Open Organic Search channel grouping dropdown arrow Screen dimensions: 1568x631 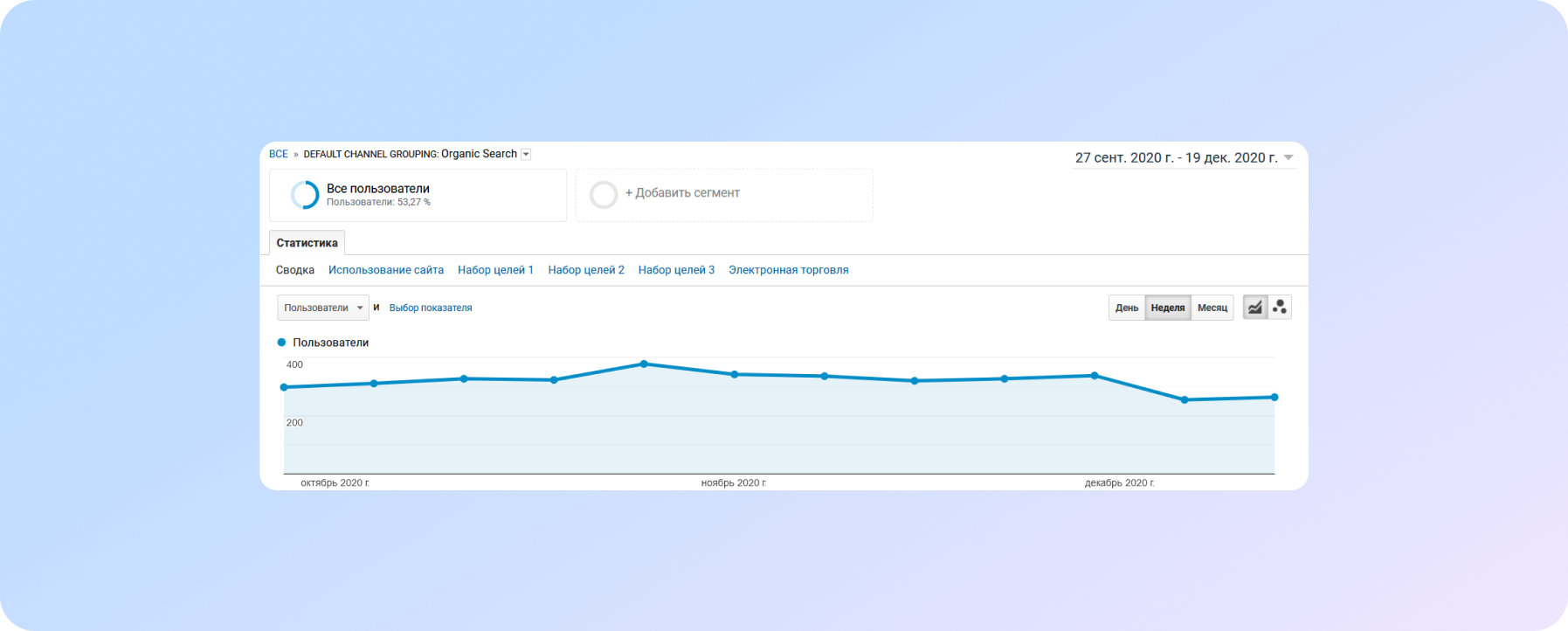pos(526,155)
